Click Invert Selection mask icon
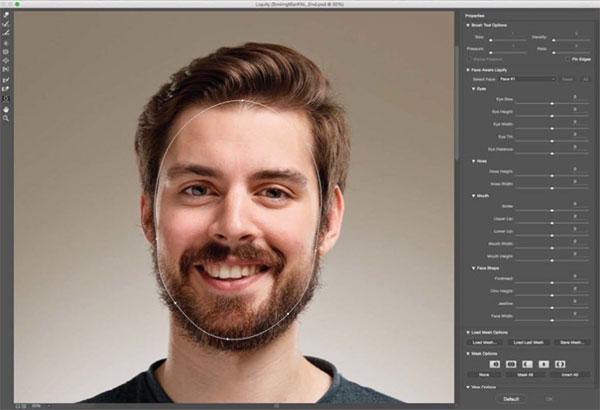The width and height of the screenshot is (600, 410). tap(560, 364)
